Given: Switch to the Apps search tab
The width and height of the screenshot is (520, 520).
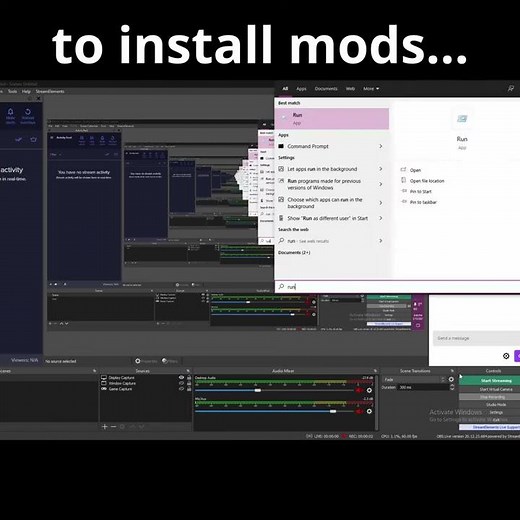Looking at the screenshot, I should (x=301, y=89).
